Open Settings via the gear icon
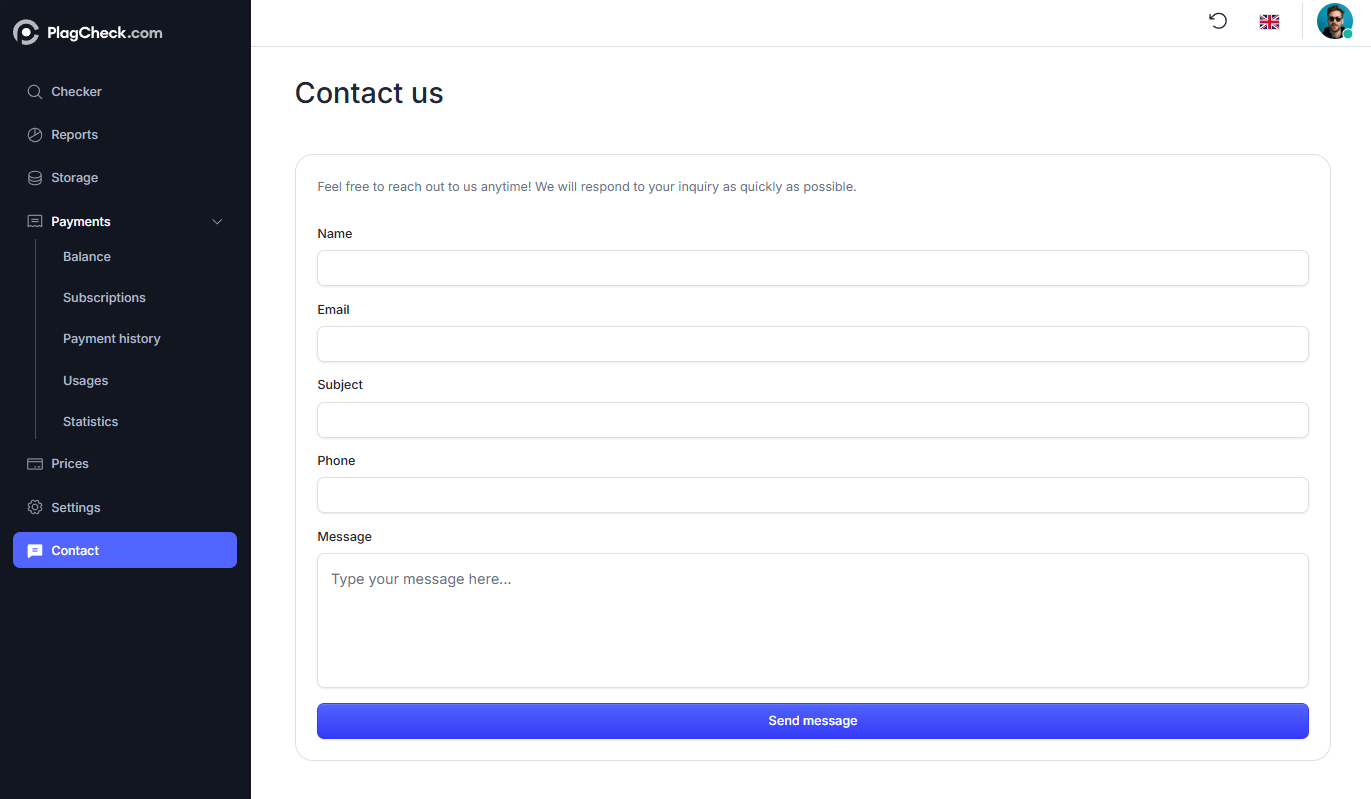Image resolution: width=1371 pixels, height=799 pixels. pyautogui.click(x=33, y=507)
